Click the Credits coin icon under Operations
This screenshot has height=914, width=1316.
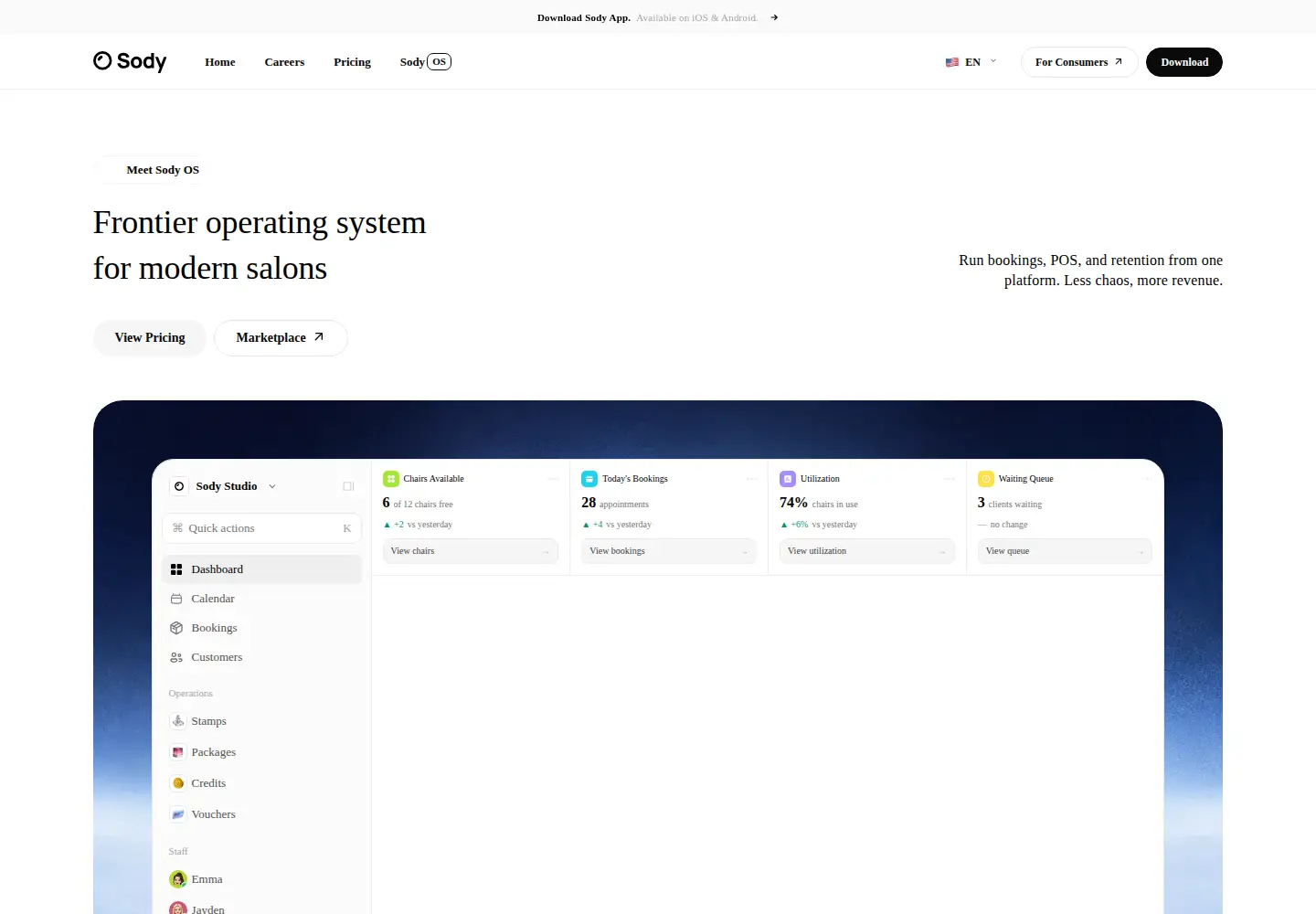pyautogui.click(x=178, y=783)
